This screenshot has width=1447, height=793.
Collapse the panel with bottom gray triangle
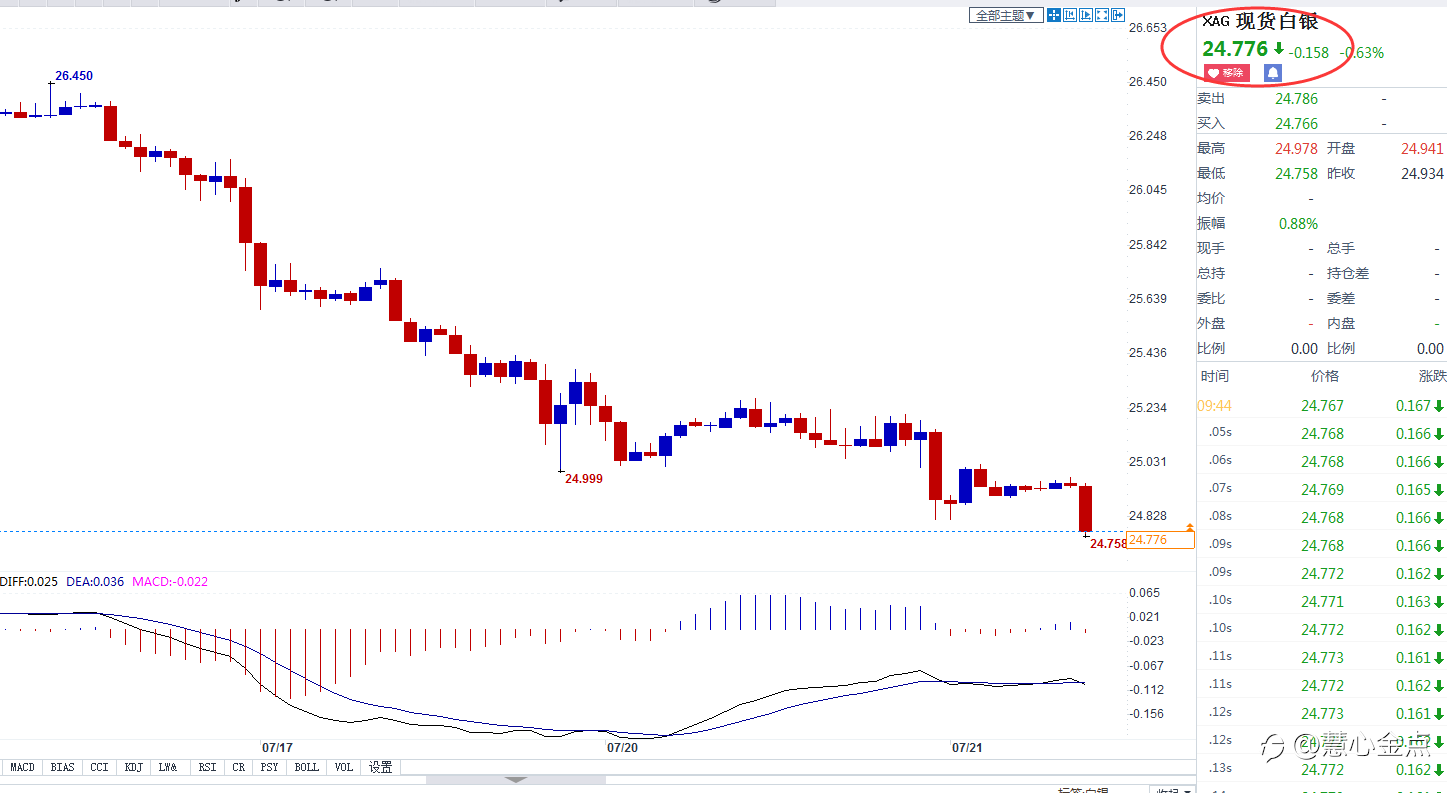515,779
